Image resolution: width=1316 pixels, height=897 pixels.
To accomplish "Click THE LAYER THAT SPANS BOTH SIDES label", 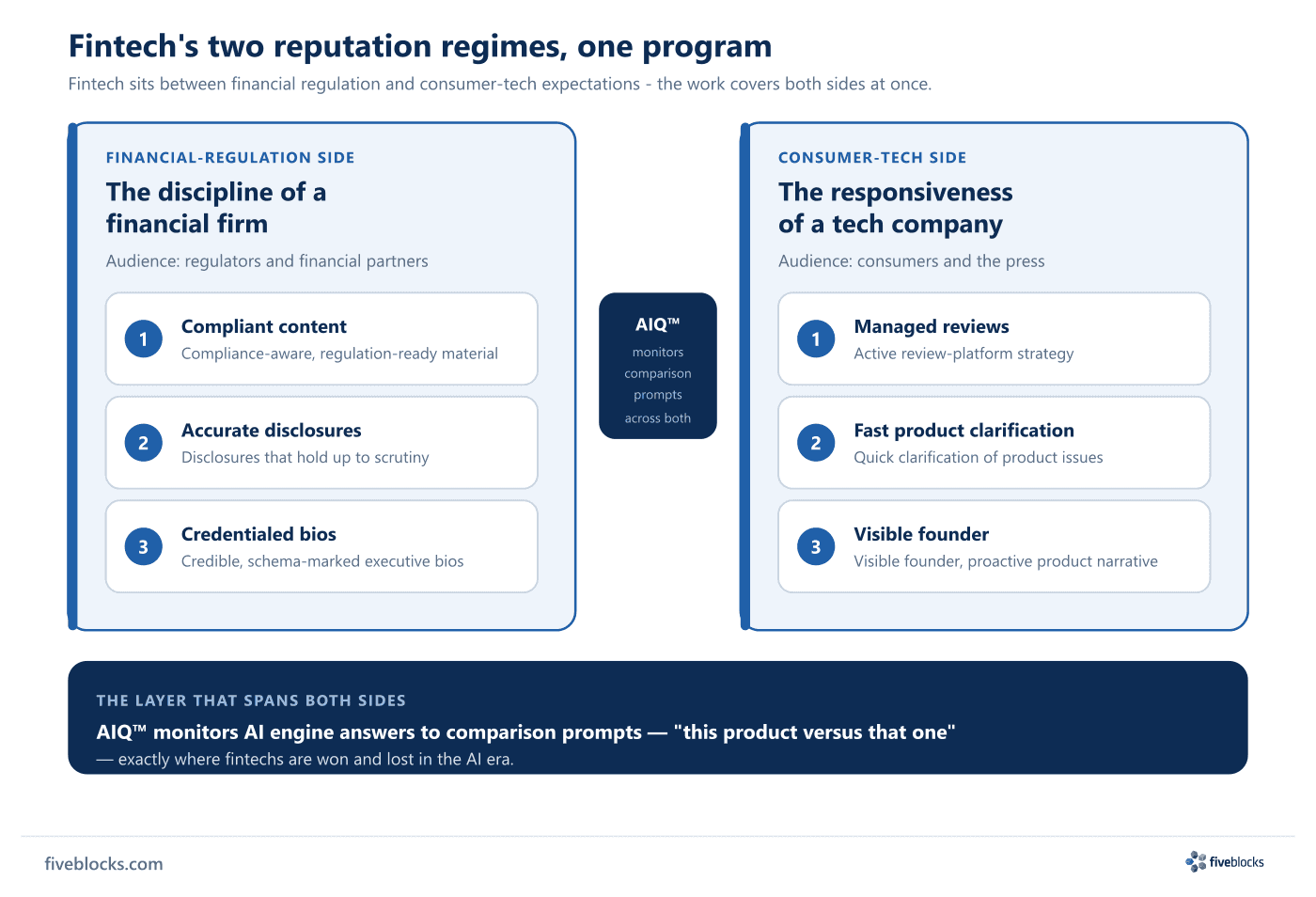I will (251, 700).
